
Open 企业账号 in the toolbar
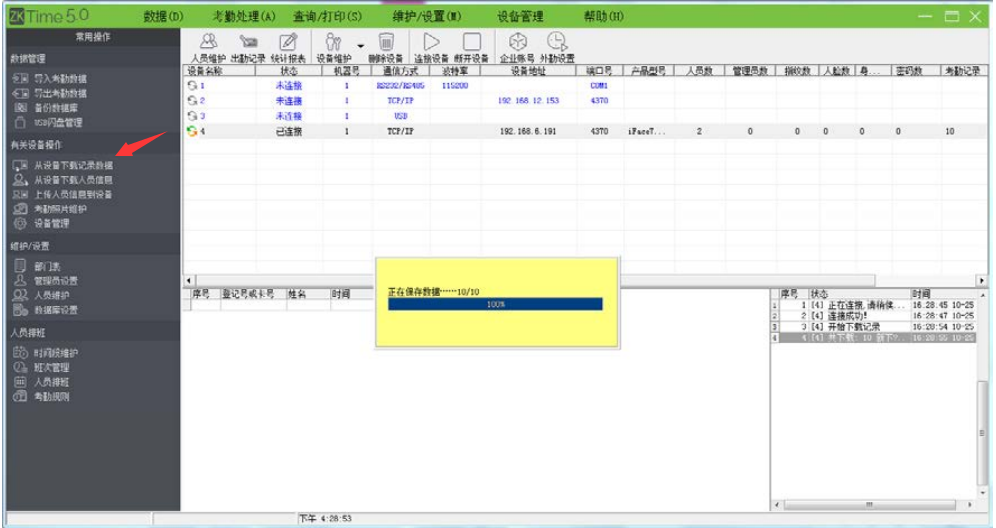(x=517, y=43)
